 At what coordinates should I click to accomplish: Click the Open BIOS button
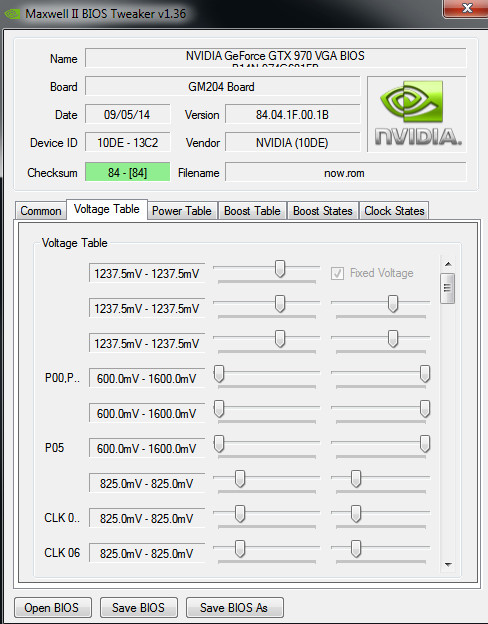click(x=53, y=607)
